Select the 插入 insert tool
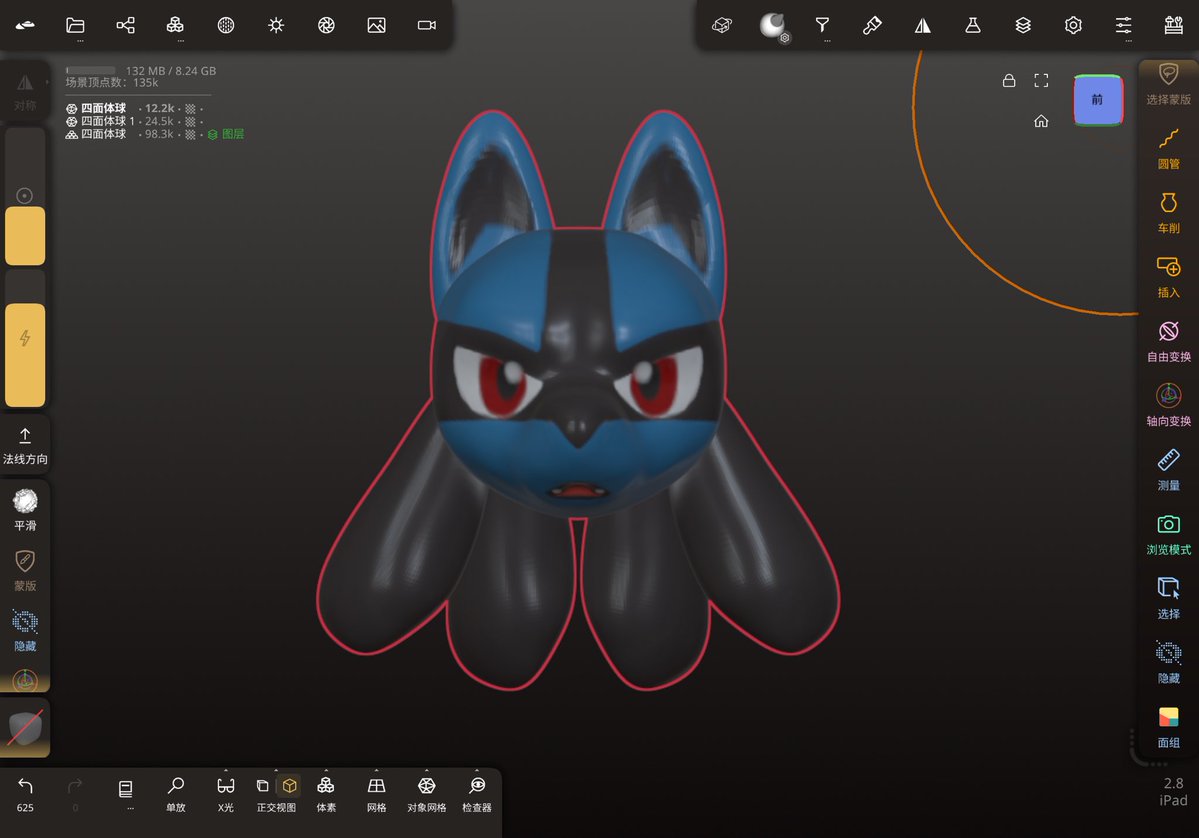This screenshot has width=1199, height=838. 1168,277
